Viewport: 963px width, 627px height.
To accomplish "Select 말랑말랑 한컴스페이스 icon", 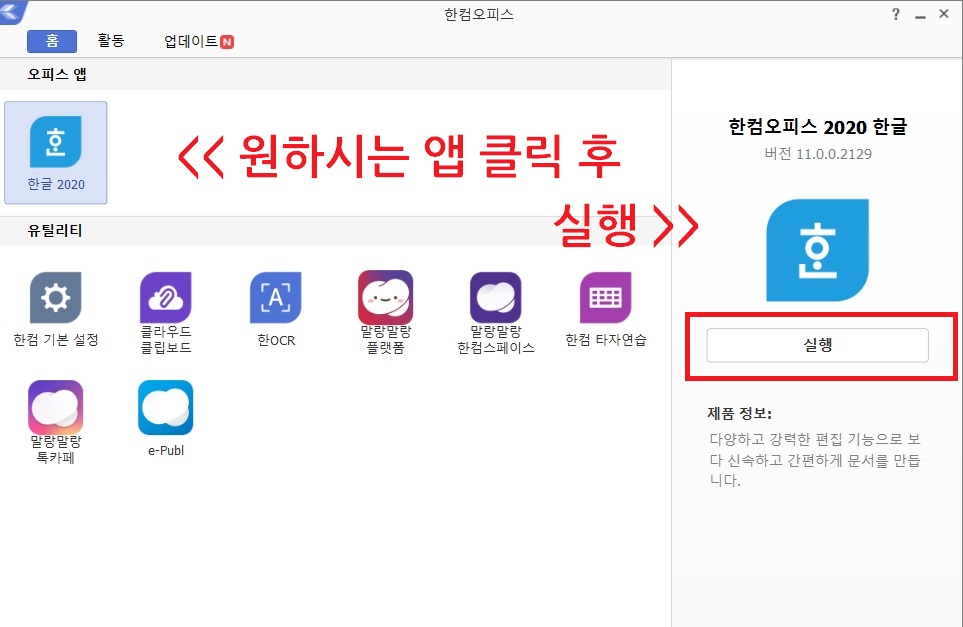I will click(495, 297).
